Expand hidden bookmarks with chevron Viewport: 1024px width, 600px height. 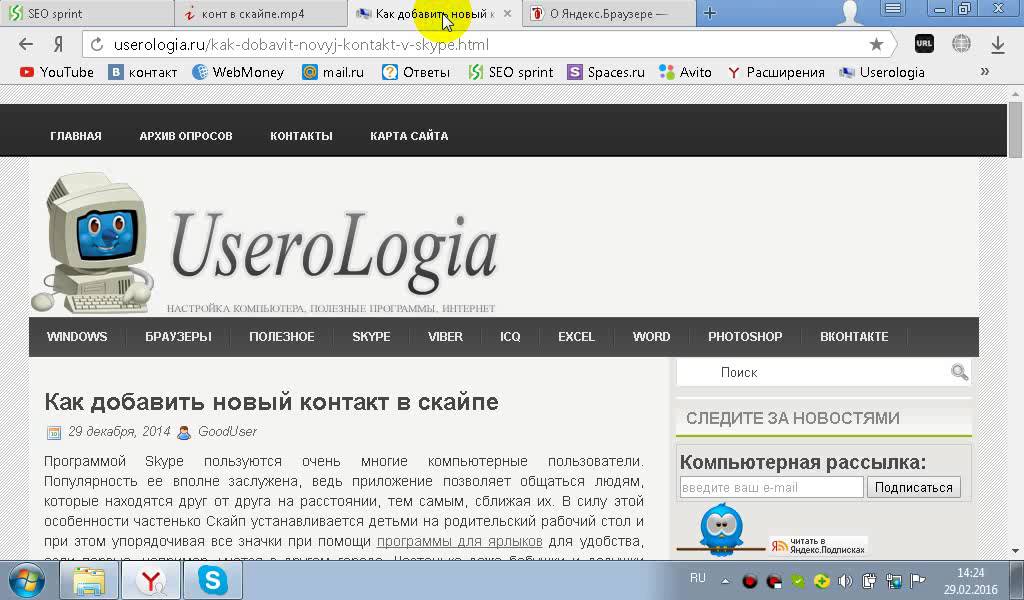(985, 71)
